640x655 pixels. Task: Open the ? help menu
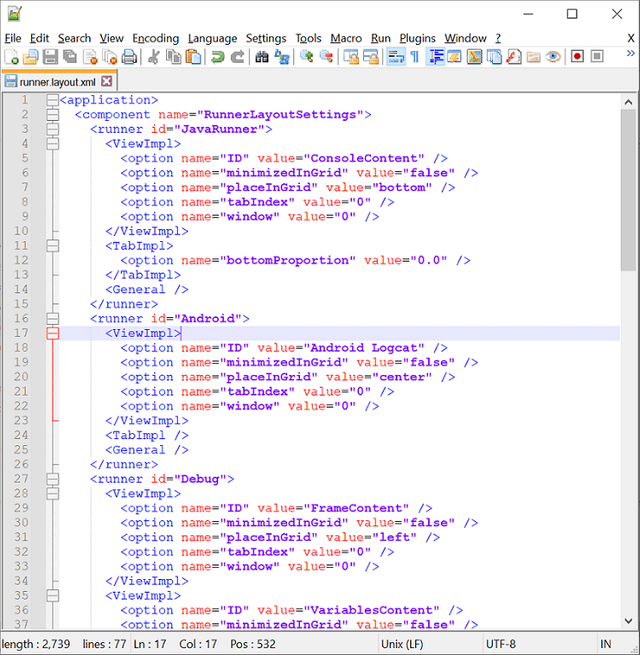[x=498, y=38]
